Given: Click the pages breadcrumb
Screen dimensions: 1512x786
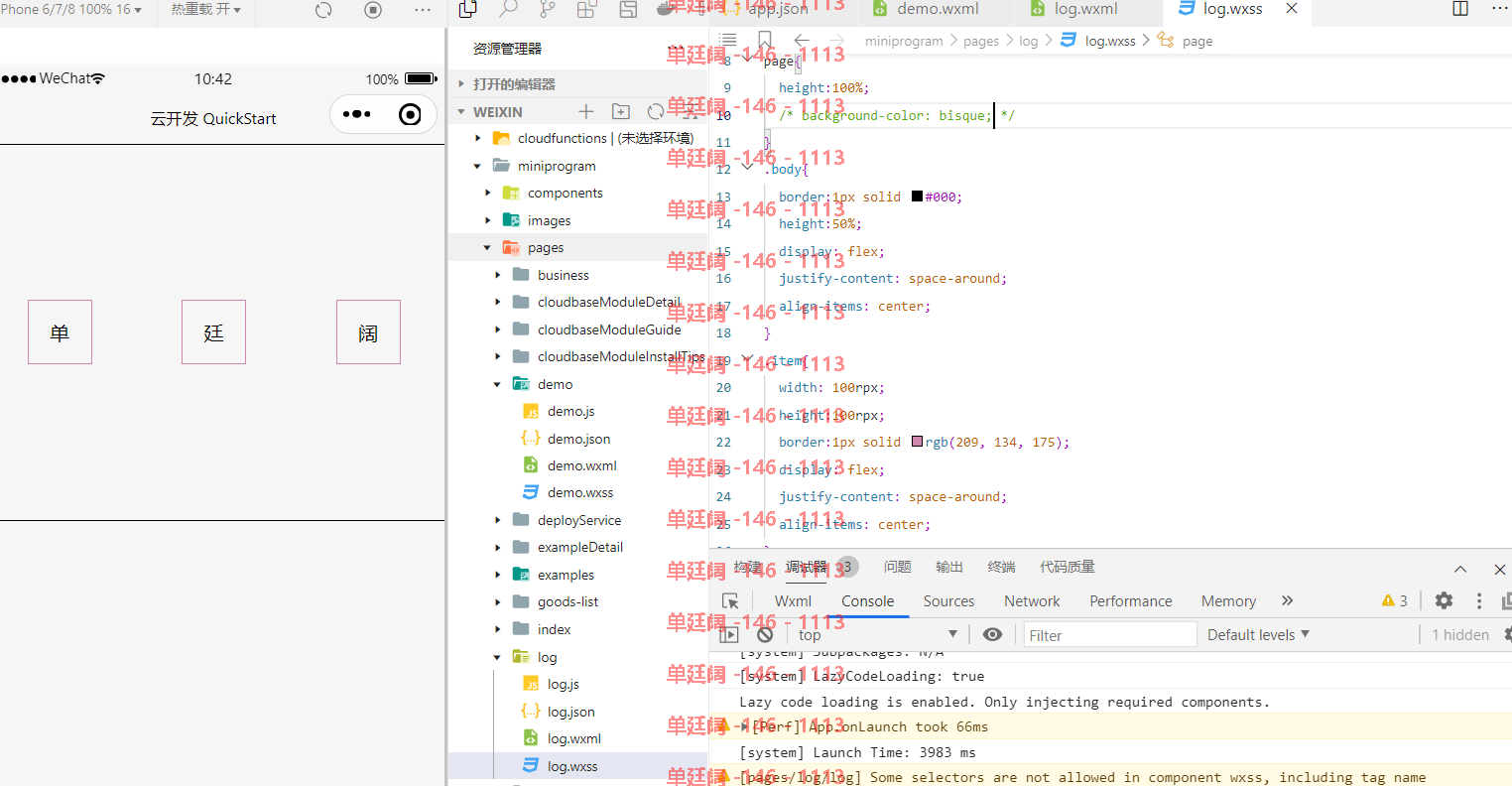Looking at the screenshot, I should [x=981, y=41].
